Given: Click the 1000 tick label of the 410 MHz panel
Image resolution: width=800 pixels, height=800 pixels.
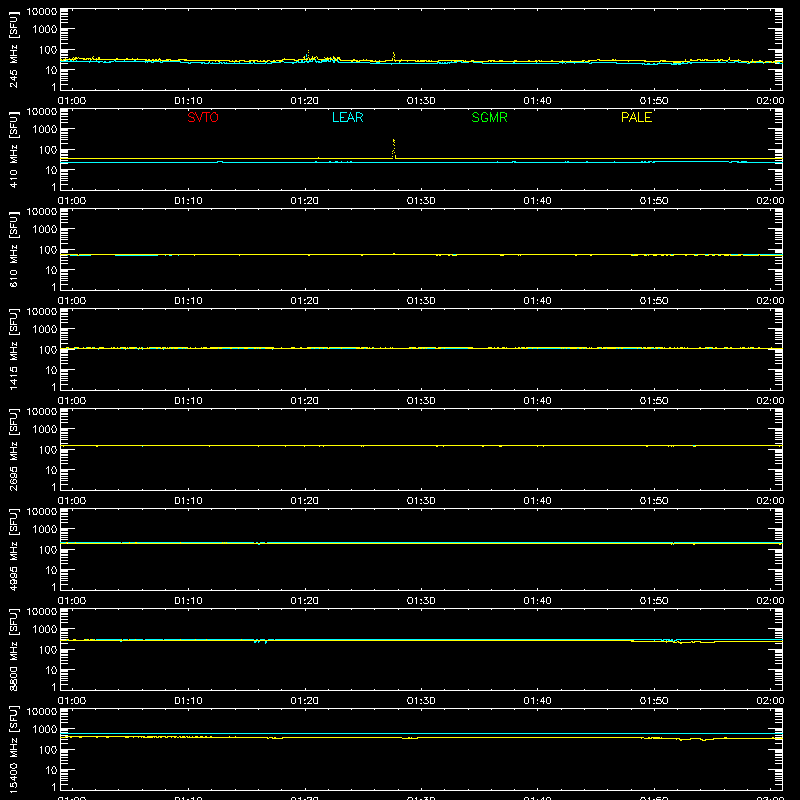Looking at the screenshot, I should (x=45, y=130).
